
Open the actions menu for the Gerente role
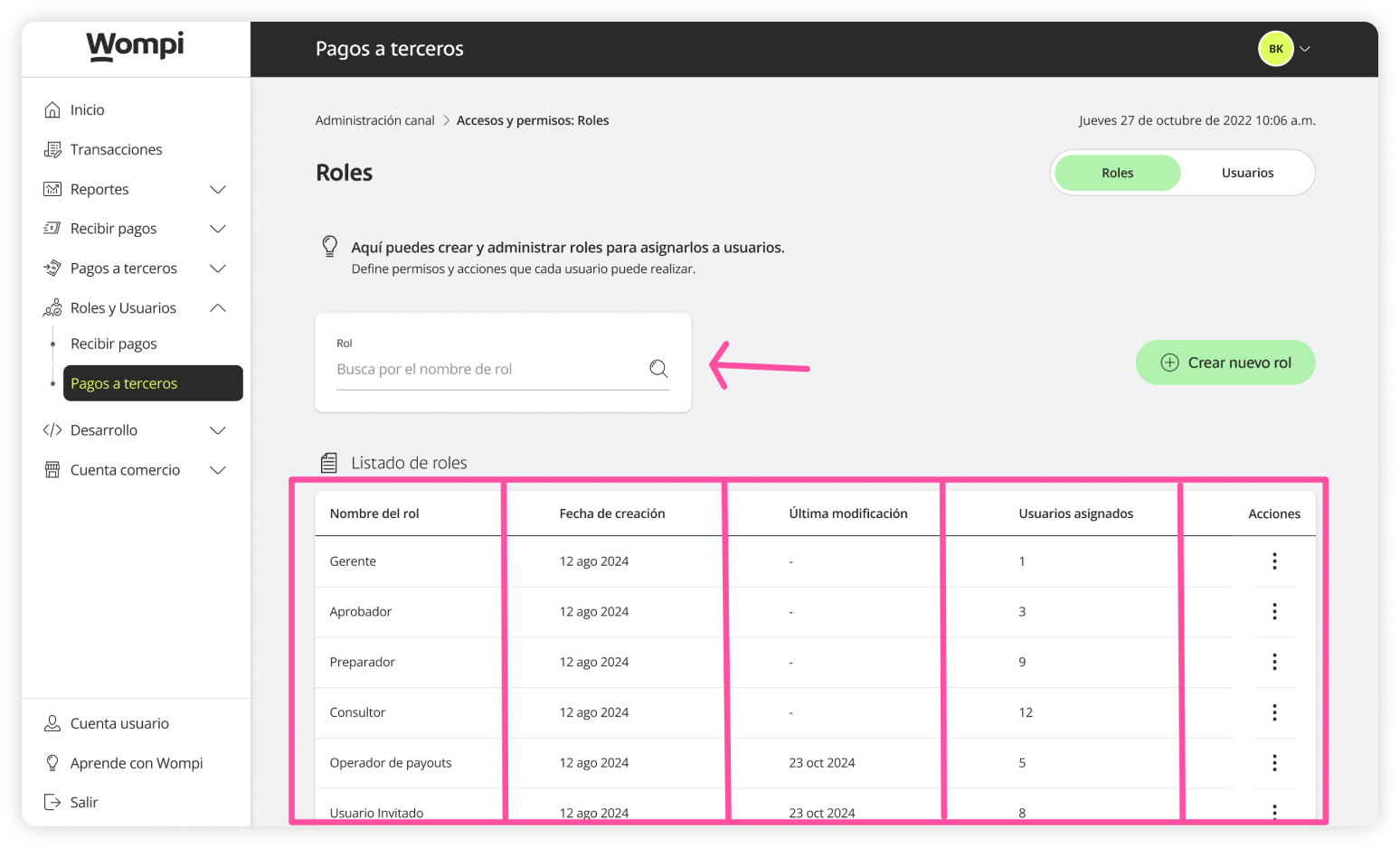(1274, 561)
